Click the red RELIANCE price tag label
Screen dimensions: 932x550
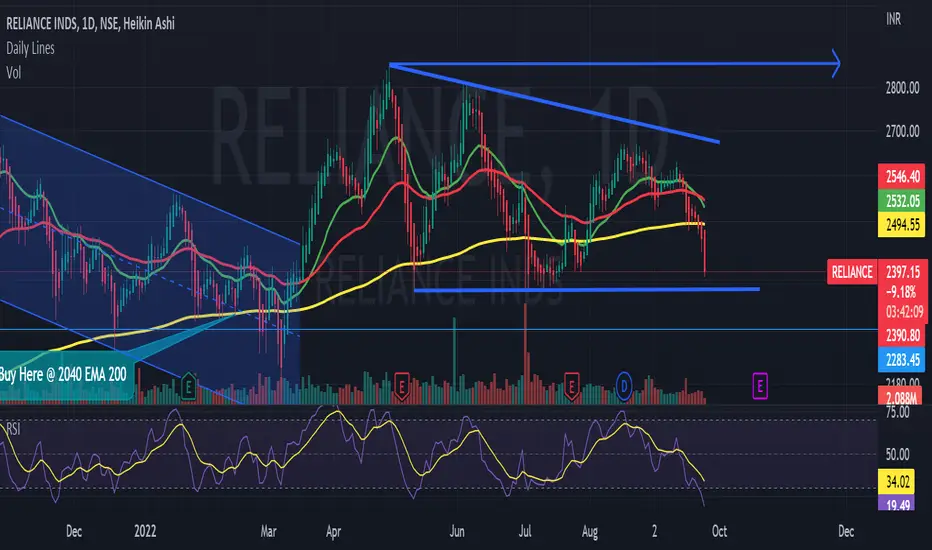pyautogui.click(x=852, y=272)
